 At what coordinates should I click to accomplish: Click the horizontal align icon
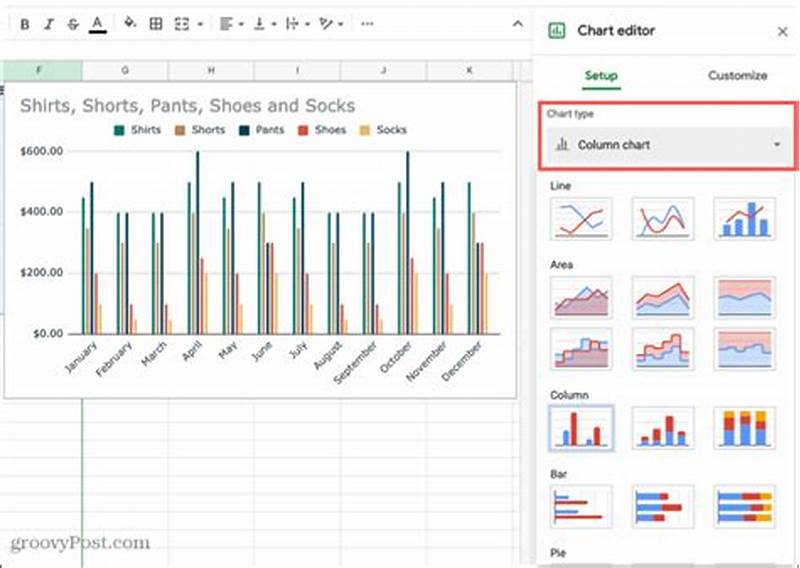(x=226, y=23)
